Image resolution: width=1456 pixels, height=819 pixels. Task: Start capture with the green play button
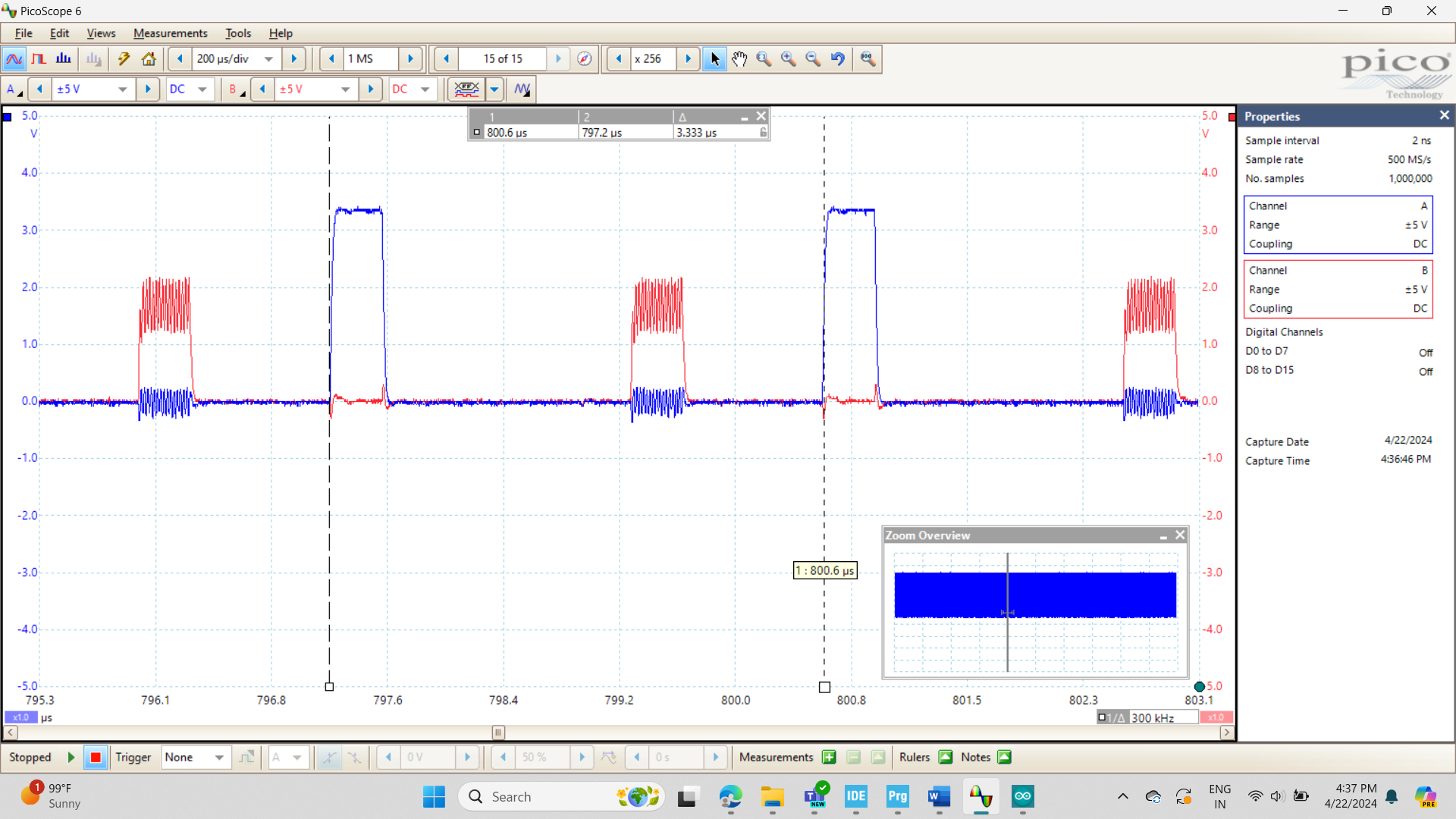click(x=71, y=757)
